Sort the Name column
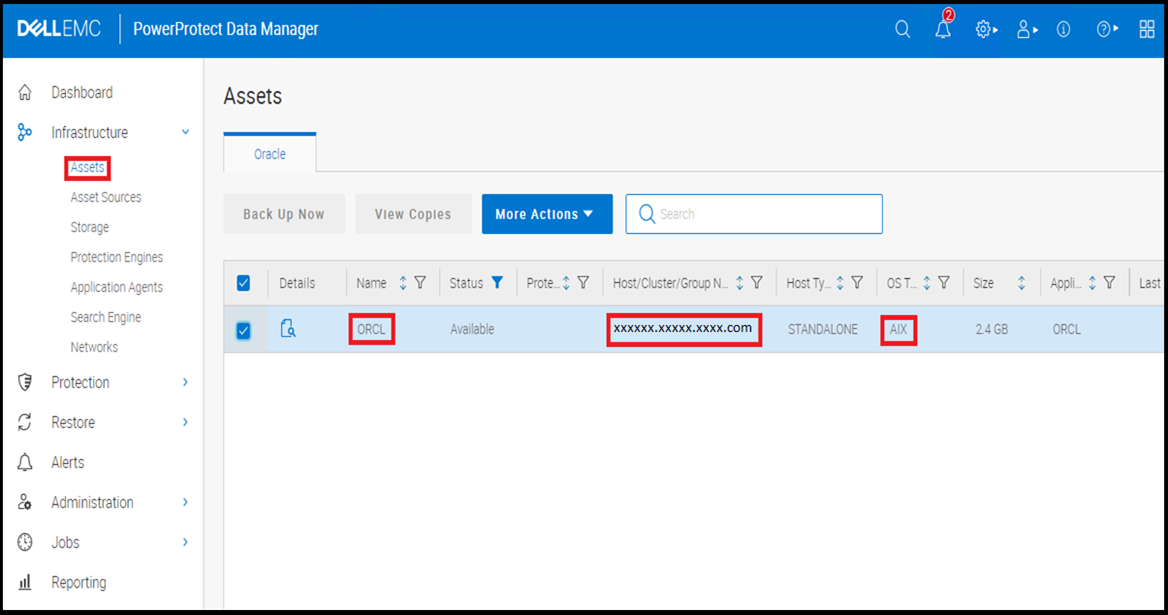Viewport: 1168px width, 615px height. coord(403,283)
